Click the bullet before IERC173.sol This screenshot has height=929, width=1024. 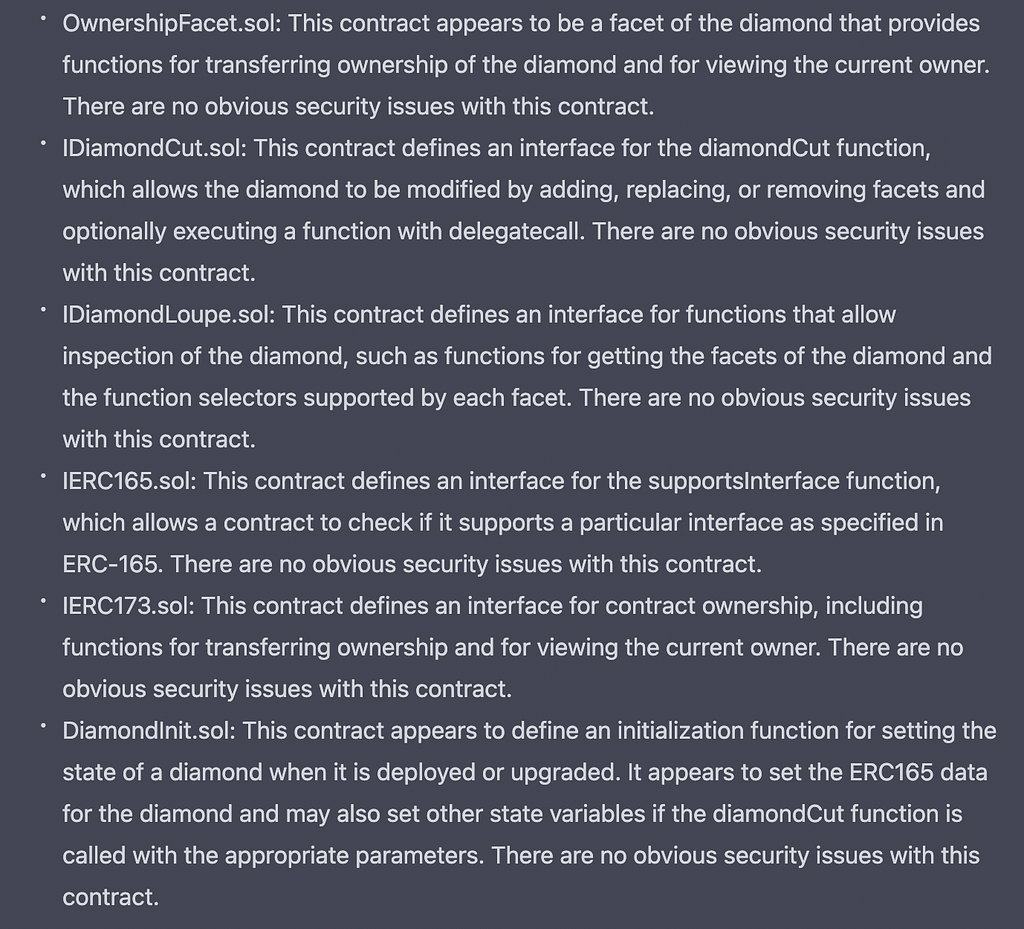point(42,601)
